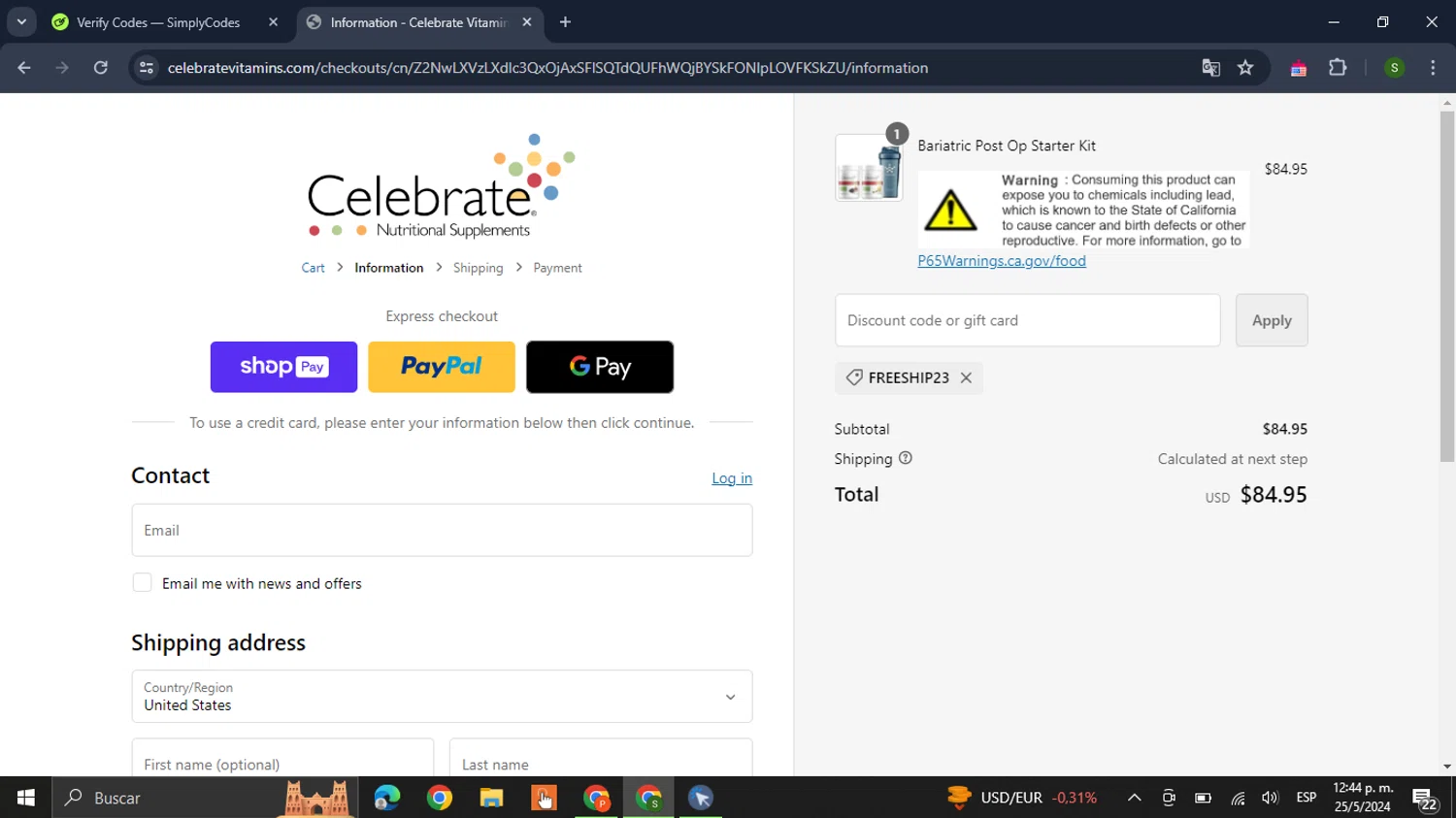
Task: Close the Information Celebrate Vitamins tab
Action: coord(527,22)
